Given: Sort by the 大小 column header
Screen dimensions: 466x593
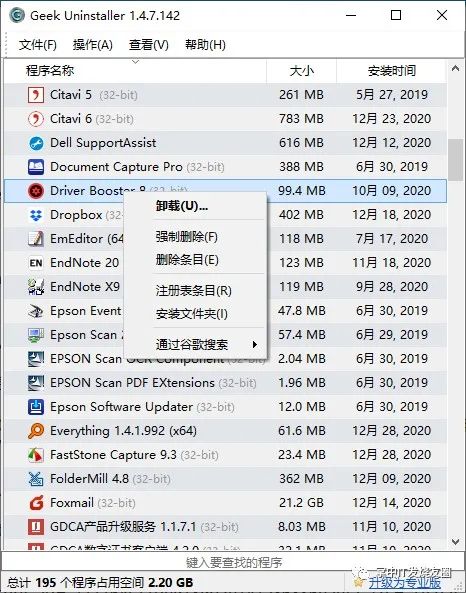Looking at the screenshot, I should pyautogui.click(x=301, y=71).
